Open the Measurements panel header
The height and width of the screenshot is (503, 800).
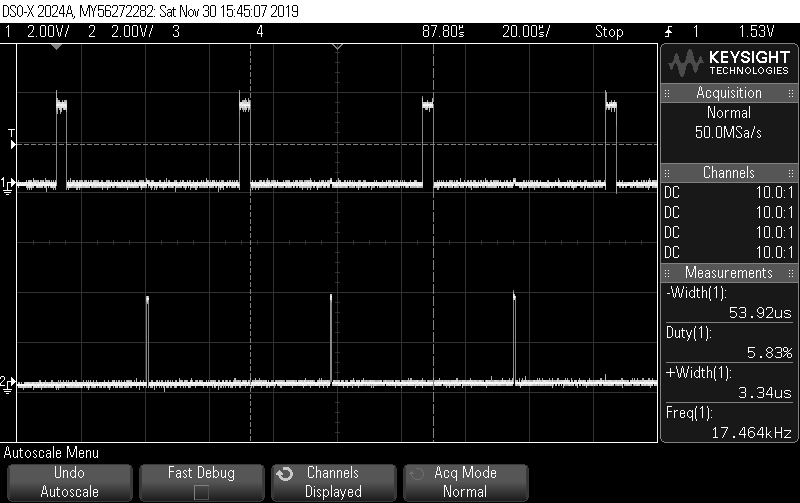(x=729, y=272)
